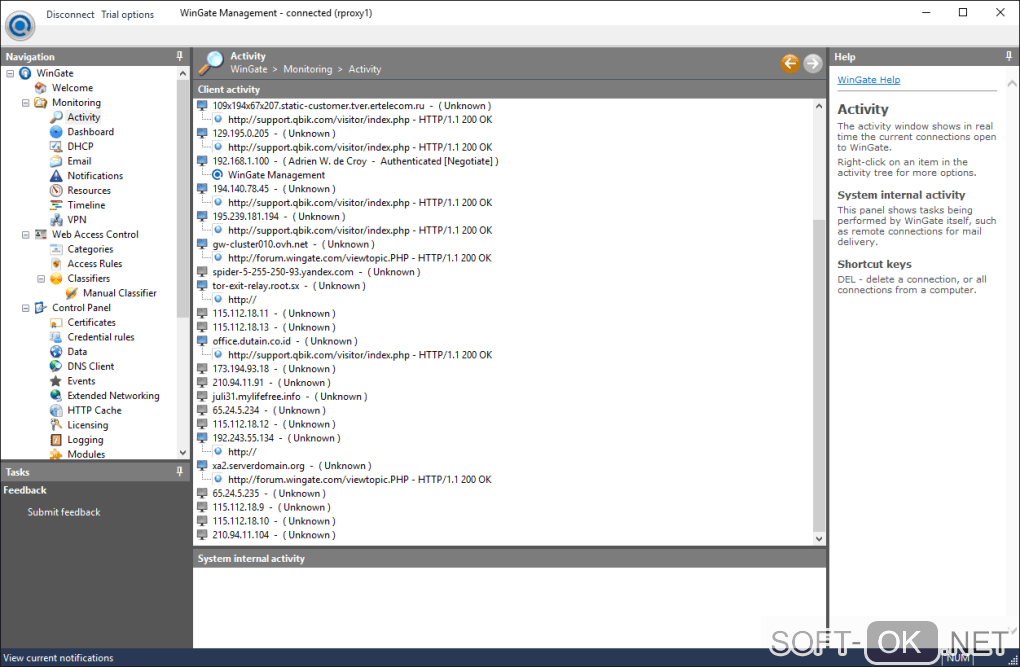
Task: Click the Notifications warning icon
Action: [57, 176]
